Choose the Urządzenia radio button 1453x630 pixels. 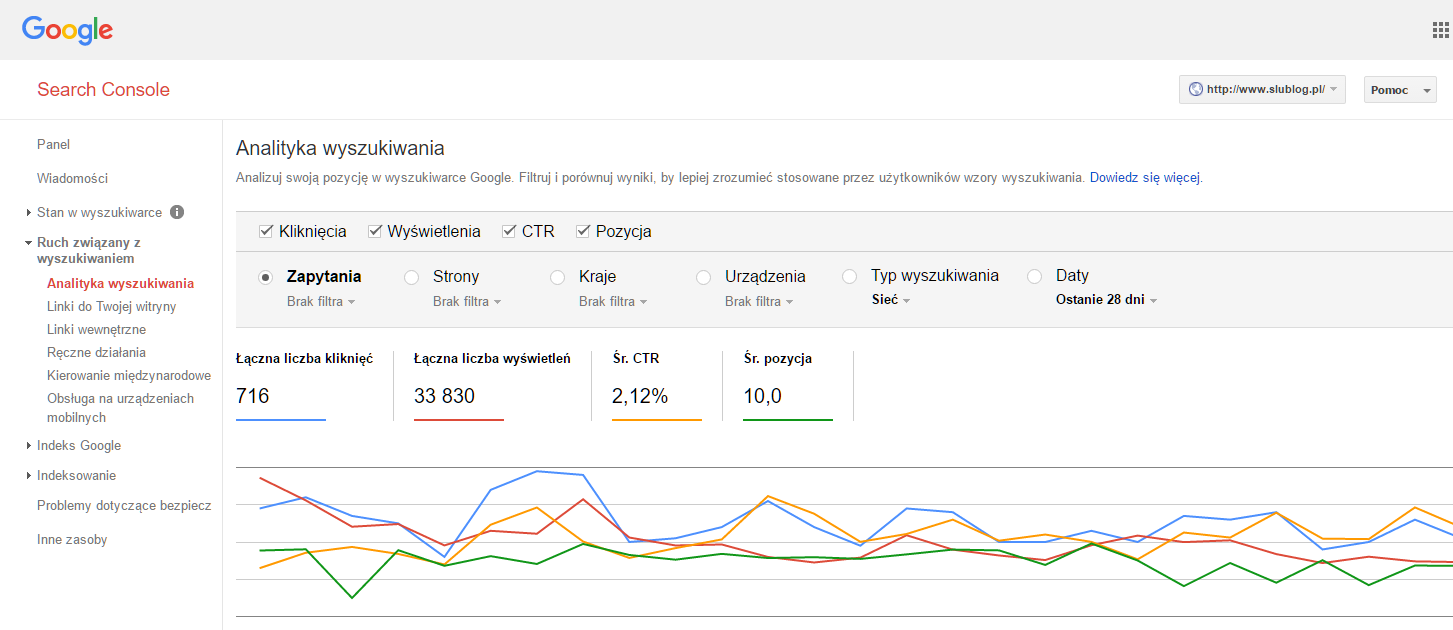[703, 277]
